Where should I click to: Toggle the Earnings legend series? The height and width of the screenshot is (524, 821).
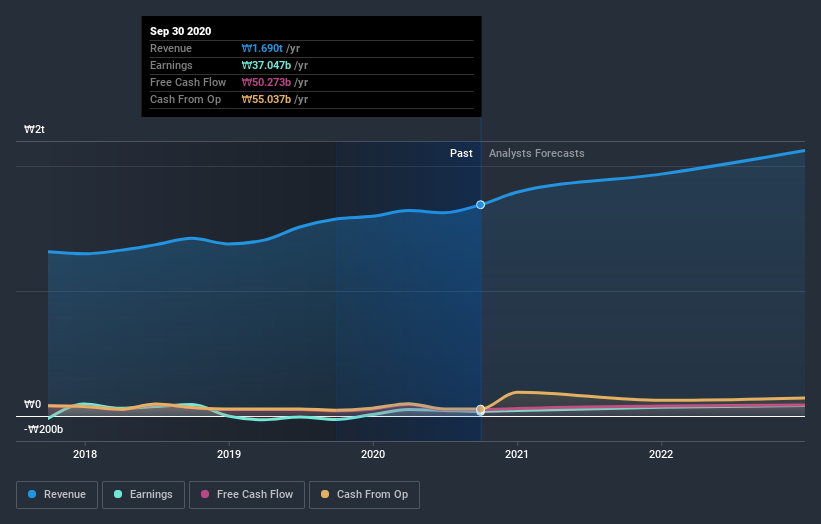(143, 495)
